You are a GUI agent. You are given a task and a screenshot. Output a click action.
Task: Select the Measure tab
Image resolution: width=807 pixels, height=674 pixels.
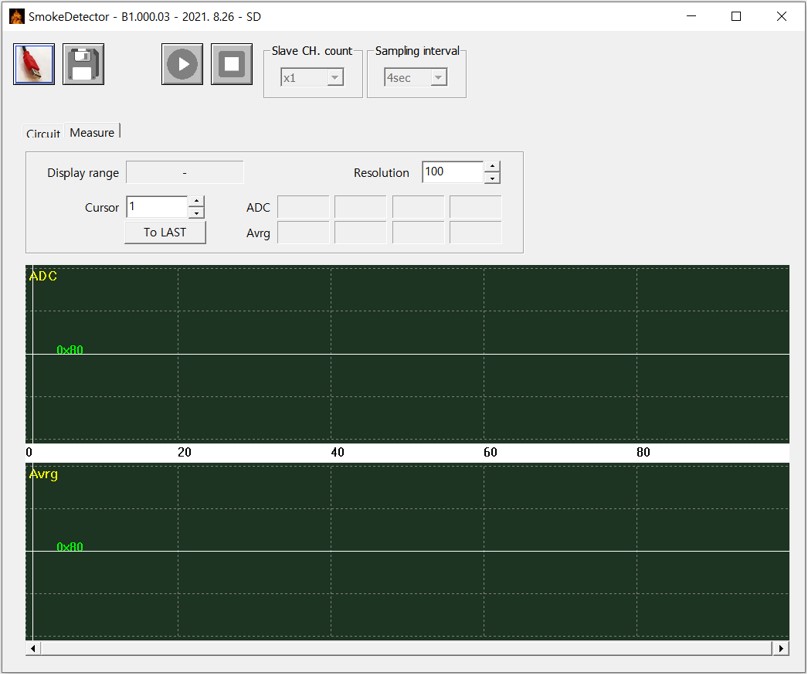pyautogui.click(x=92, y=132)
